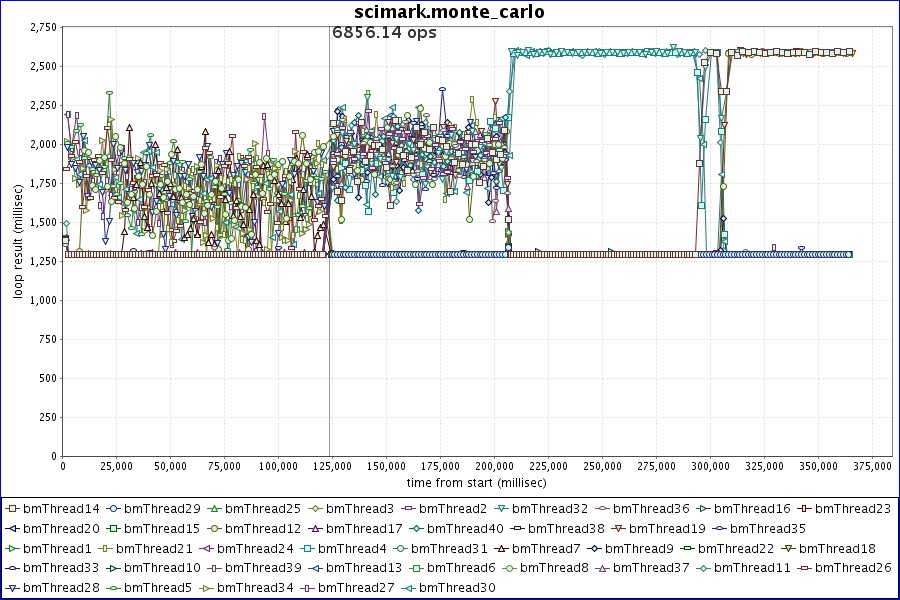Select the bmThread26 legend label
The image size is (900, 600).
tap(853, 568)
